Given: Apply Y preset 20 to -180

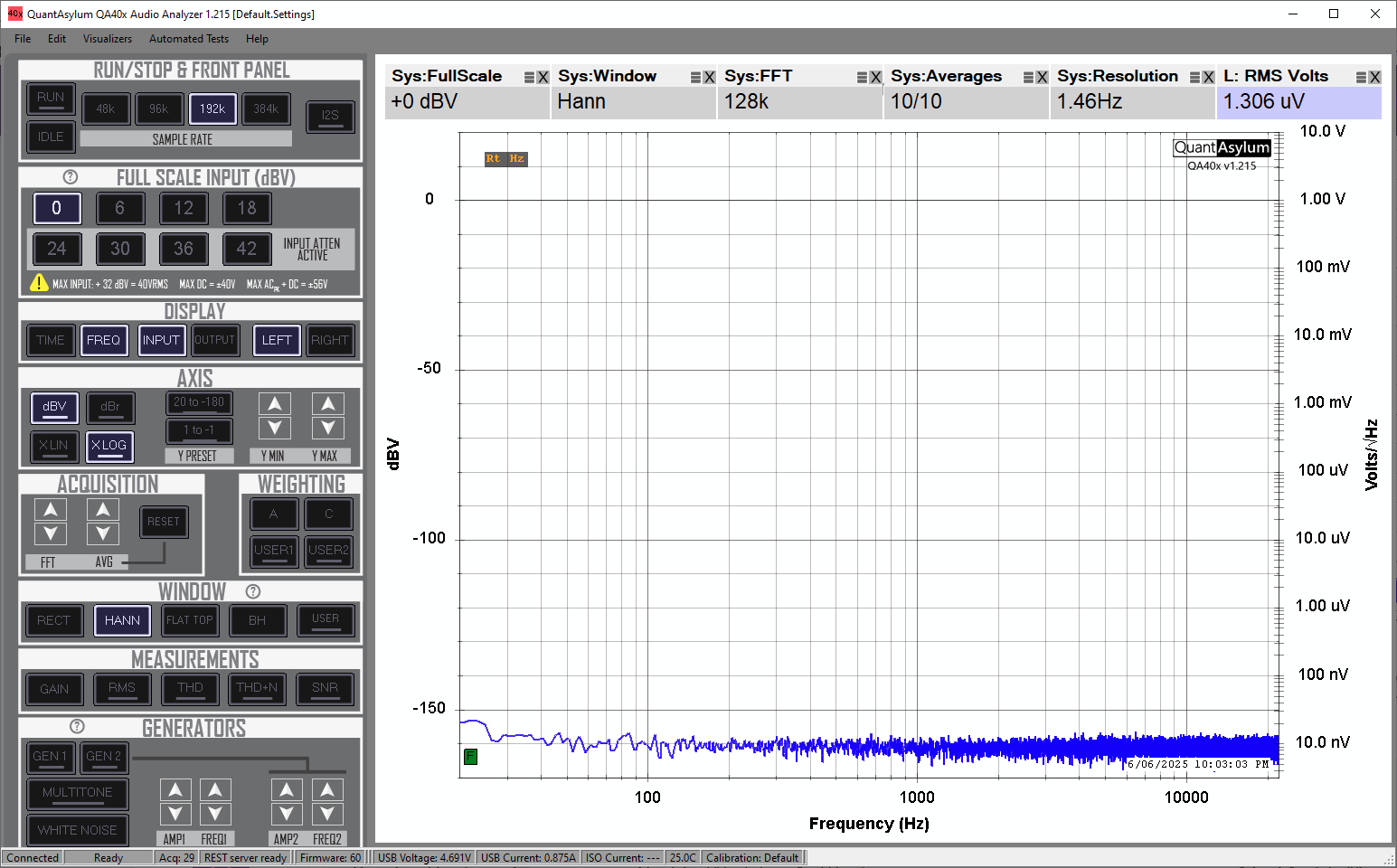Looking at the screenshot, I should coord(199,403).
